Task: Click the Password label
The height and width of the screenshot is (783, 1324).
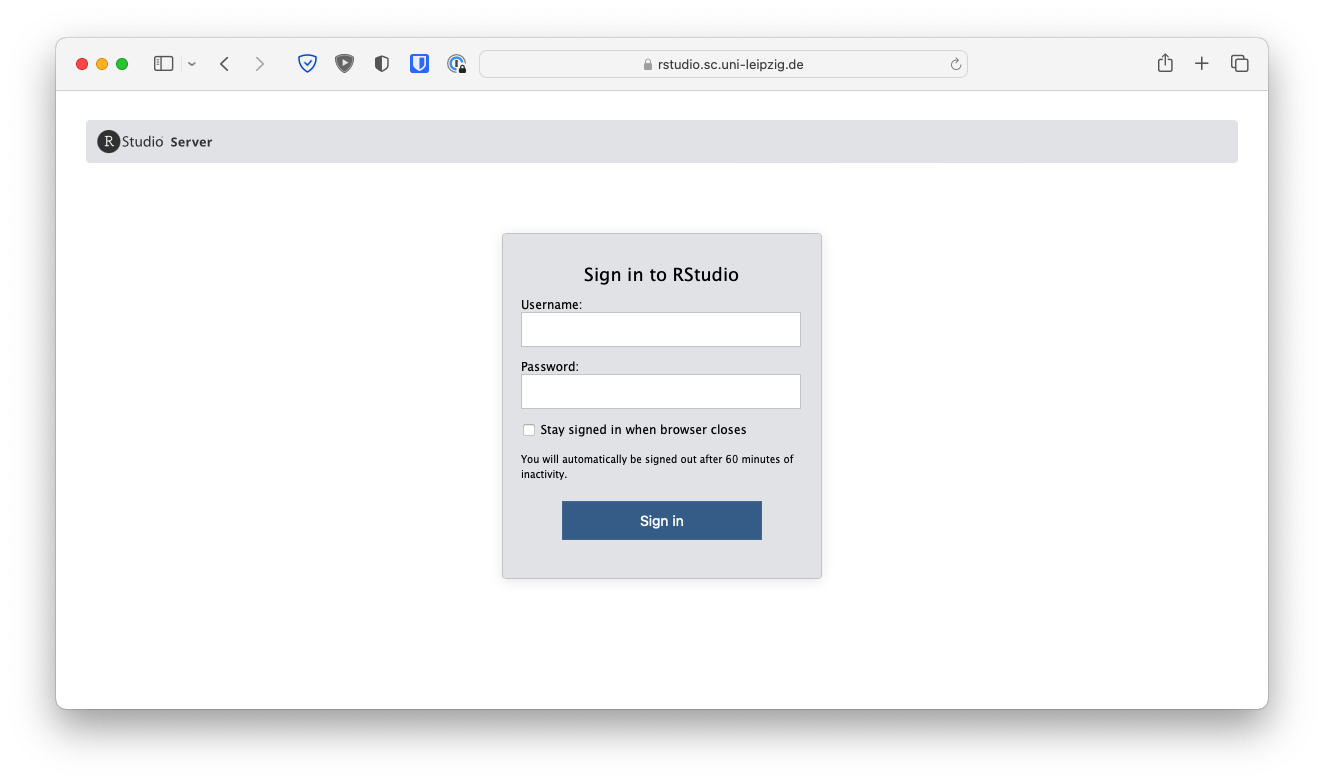Action: pyautogui.click(x=550, y=367)
